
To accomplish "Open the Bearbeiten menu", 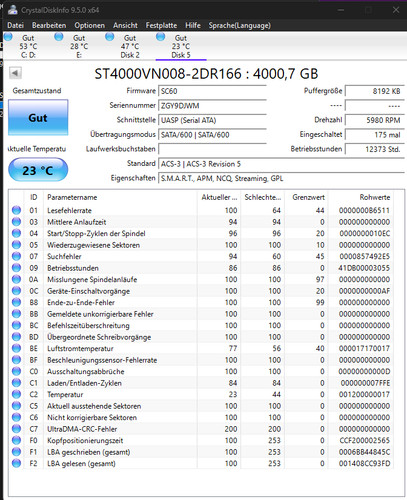I will coord(49,25).
